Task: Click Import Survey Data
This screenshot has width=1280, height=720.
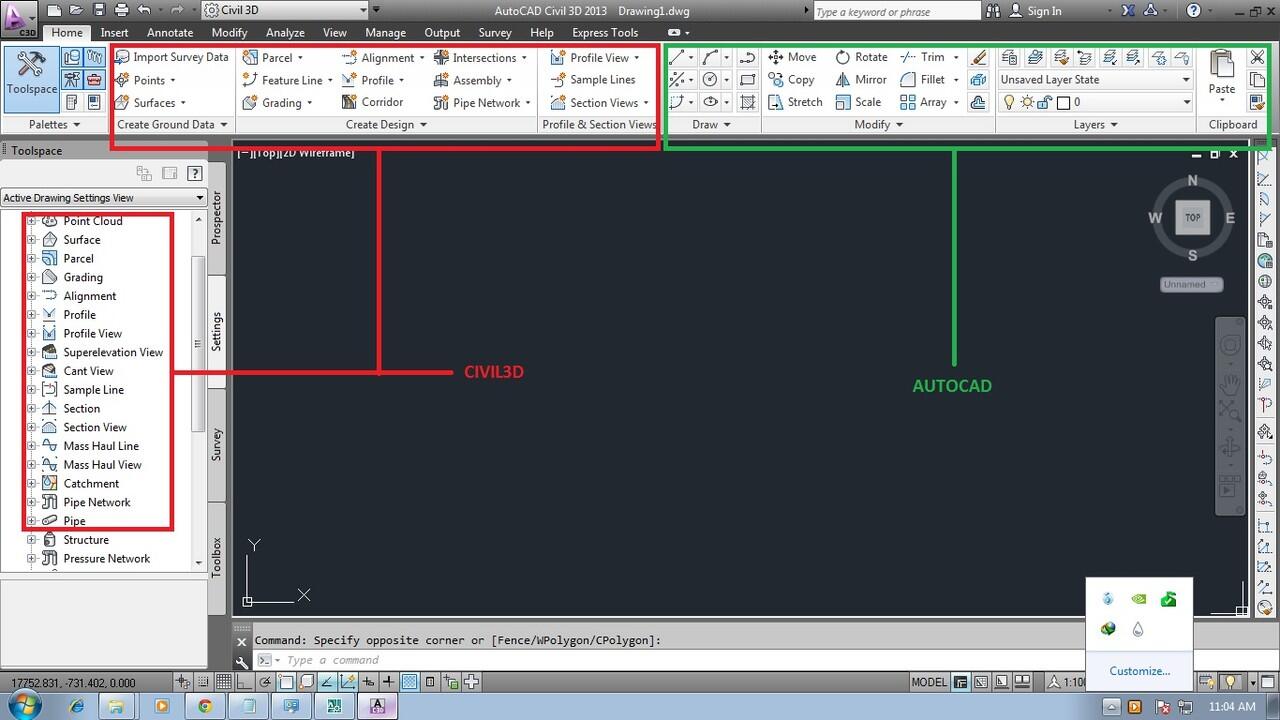Action: pos(171,57)
